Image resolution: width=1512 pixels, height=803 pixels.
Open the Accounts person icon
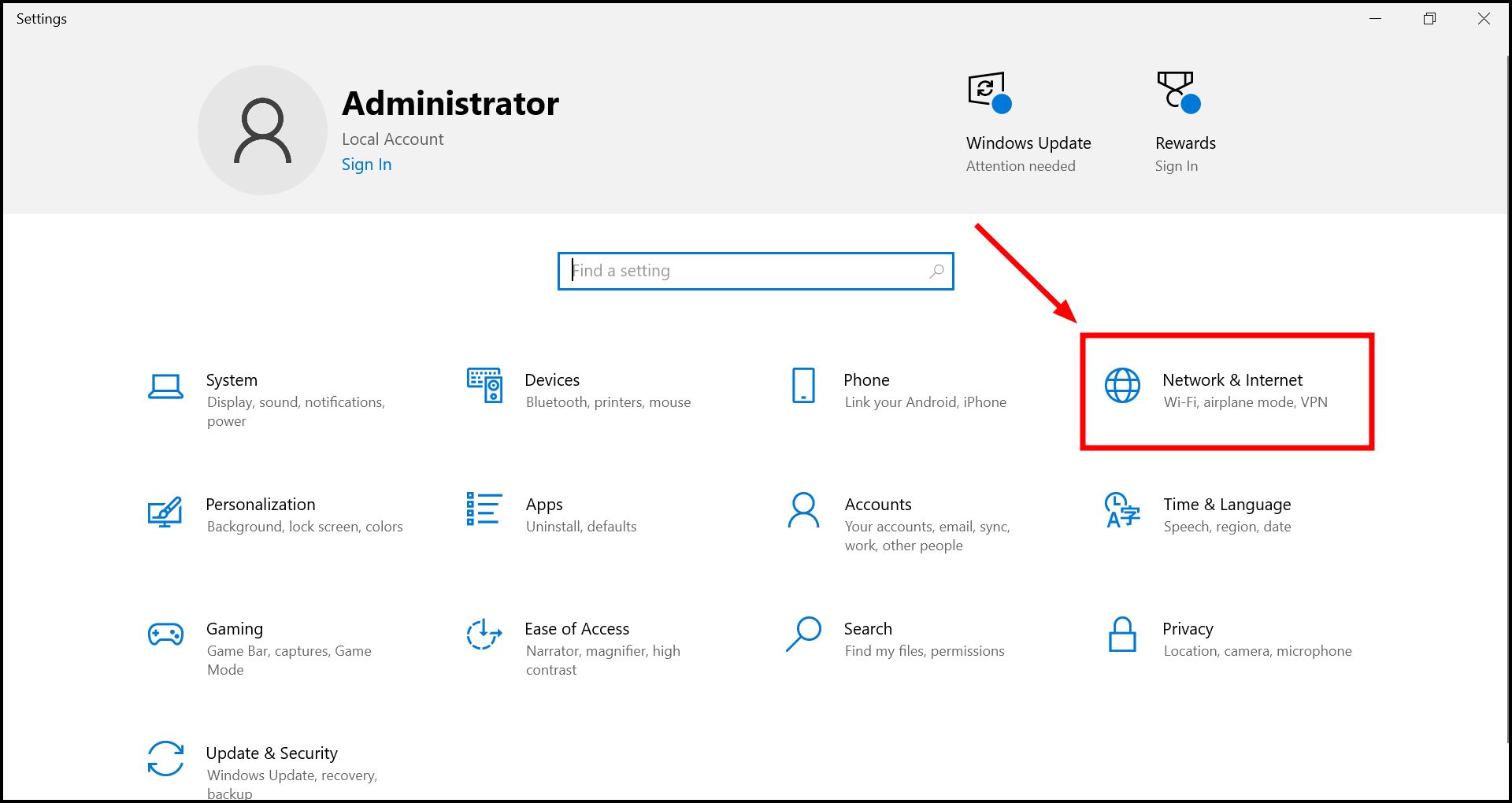click(803, 510)
